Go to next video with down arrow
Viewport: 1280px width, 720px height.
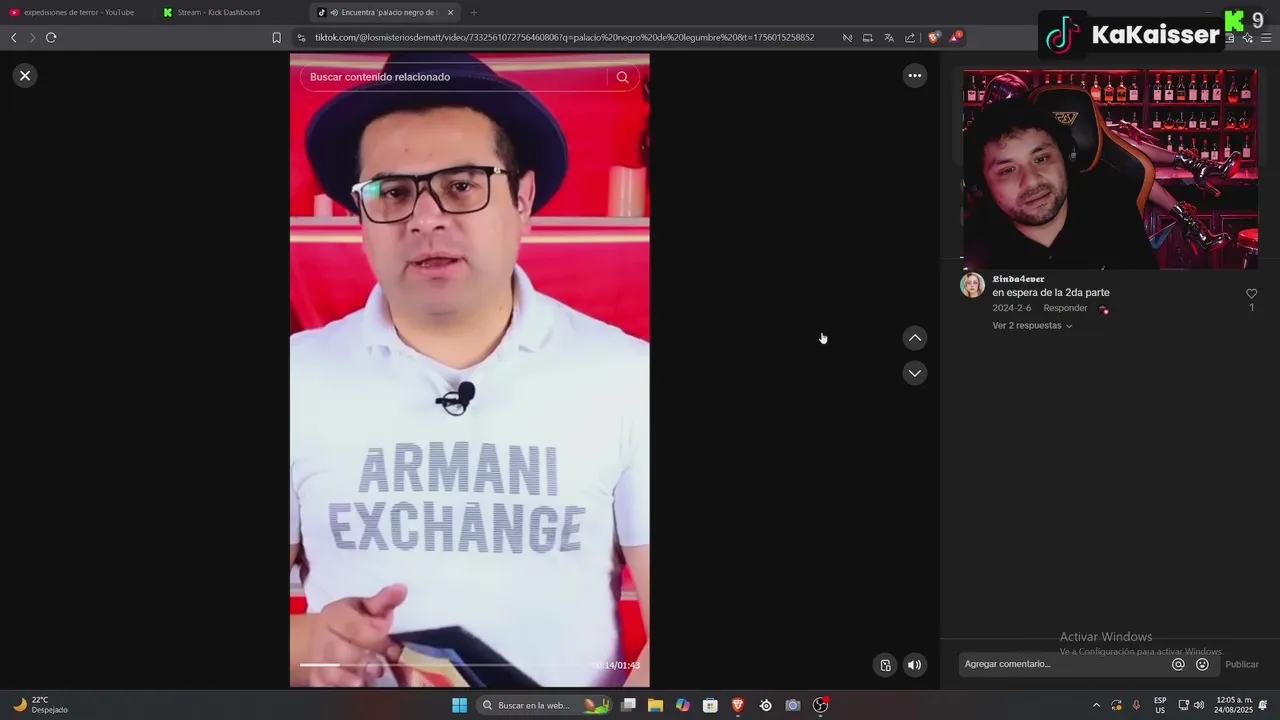coord(915,373)
